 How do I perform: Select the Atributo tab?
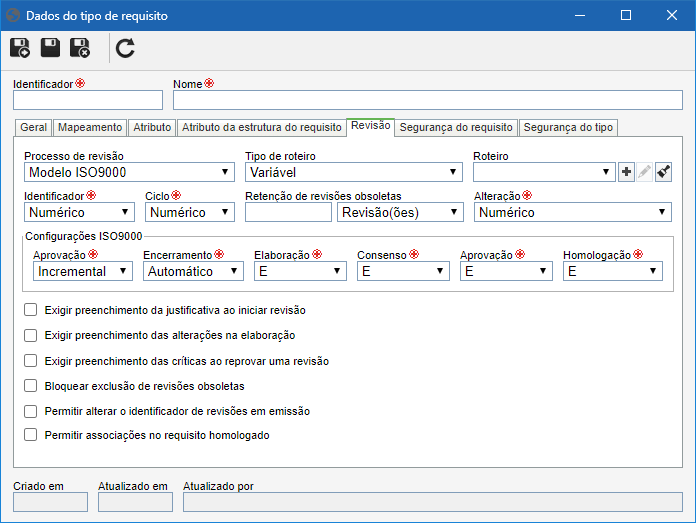click(x=152, y=127)
